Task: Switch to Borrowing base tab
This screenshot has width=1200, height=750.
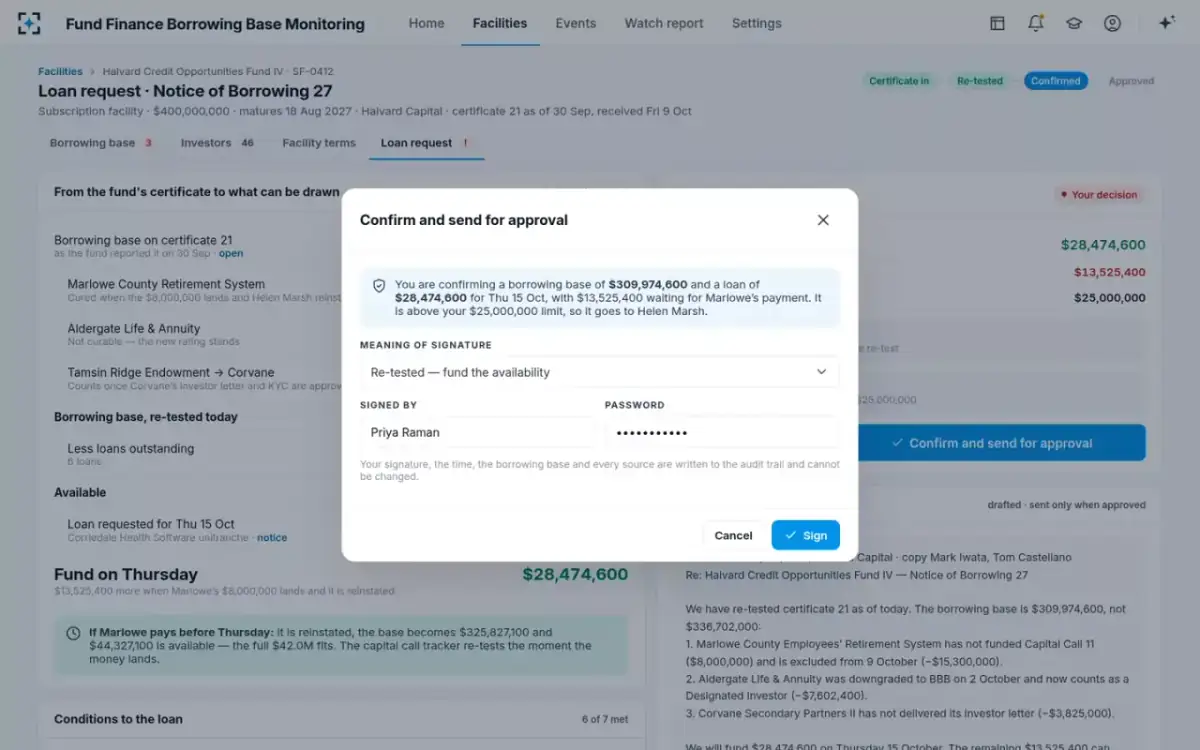Action: pyautogui.click(x=101, y=143)
